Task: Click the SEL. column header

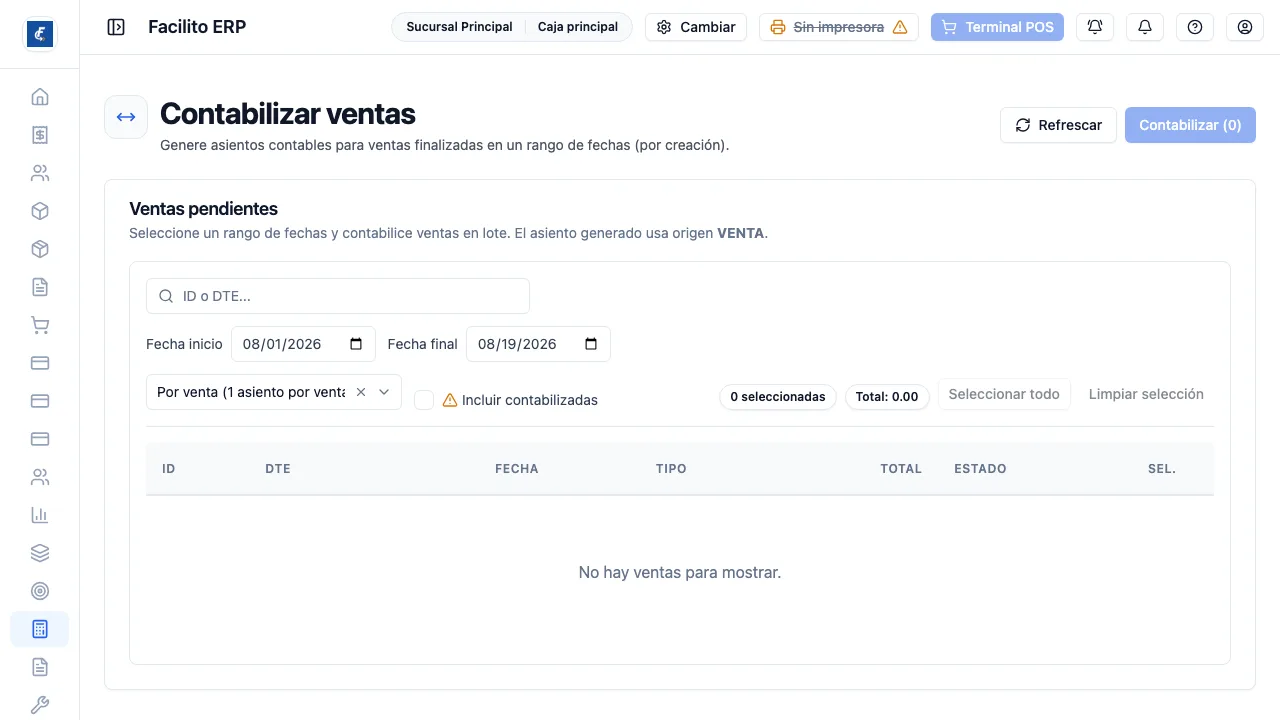Action: [1162, 468]
